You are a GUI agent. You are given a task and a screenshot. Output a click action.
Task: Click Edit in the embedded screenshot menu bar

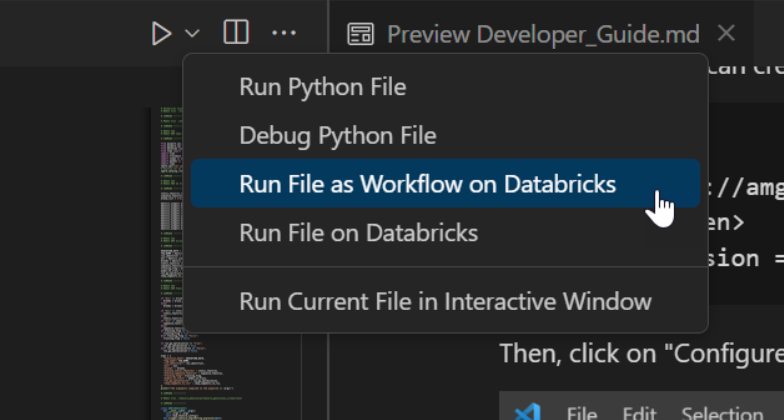click(x=640, y=413)
